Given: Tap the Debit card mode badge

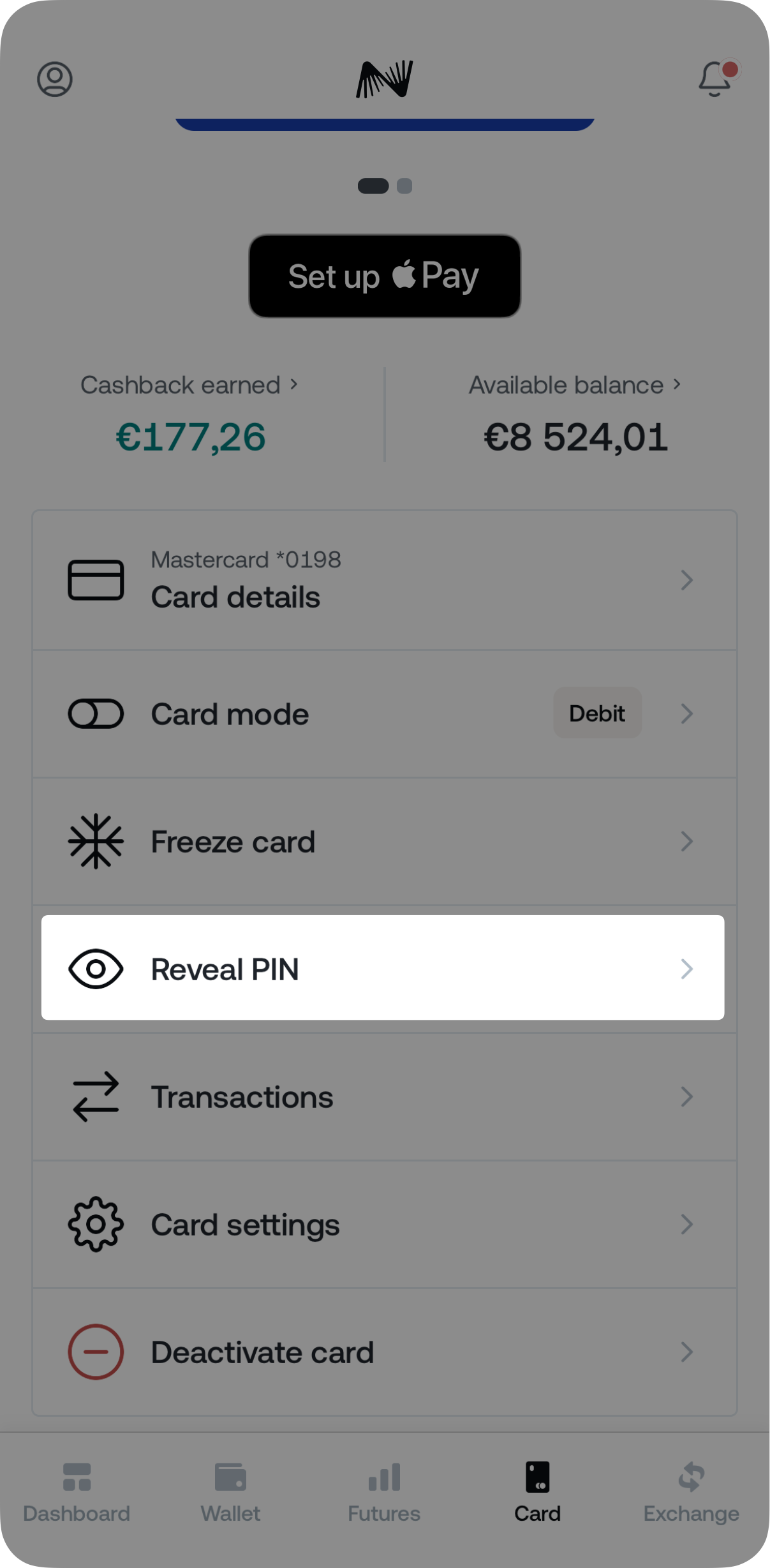Looking at the screenshot, I should coord(597,713).
